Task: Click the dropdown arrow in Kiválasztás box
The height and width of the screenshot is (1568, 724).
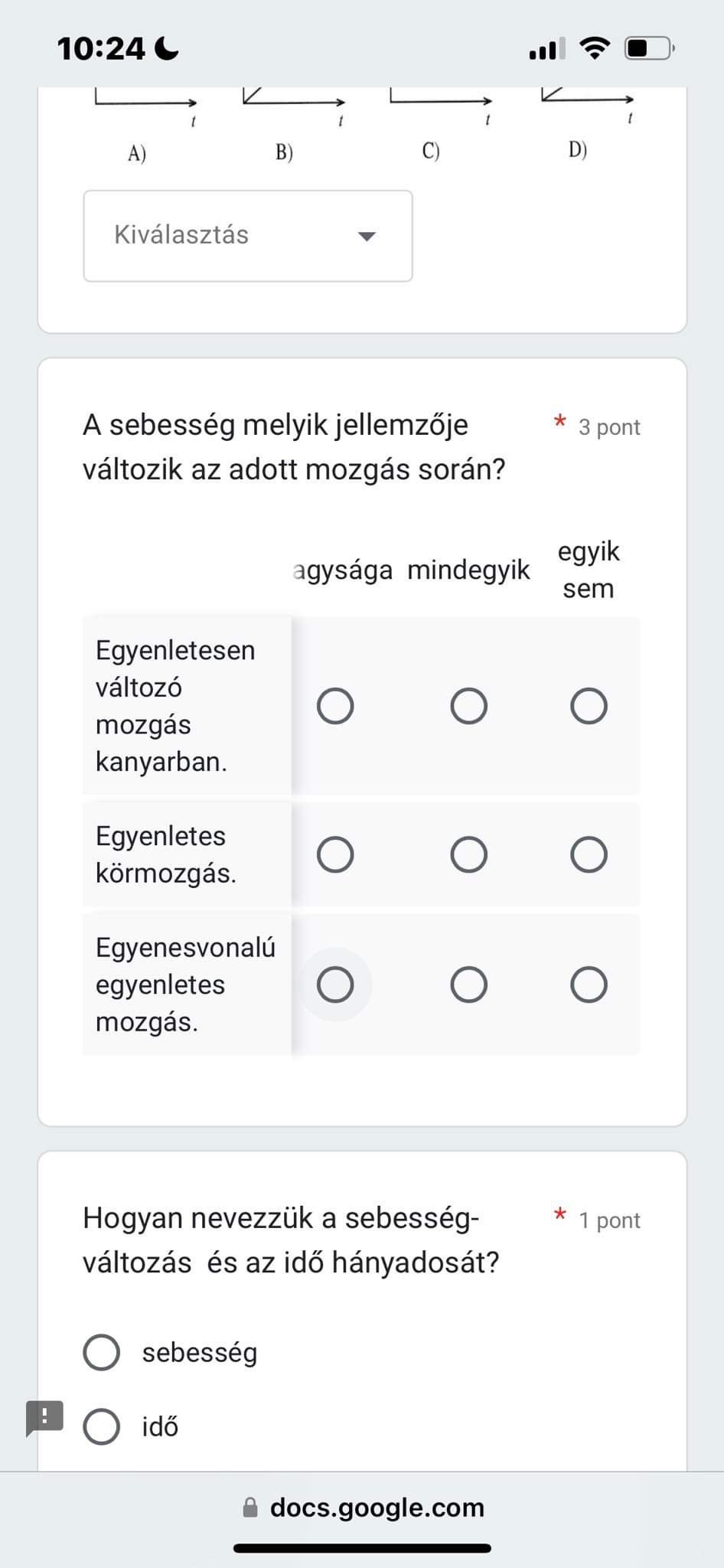Action: pos(367,236)
